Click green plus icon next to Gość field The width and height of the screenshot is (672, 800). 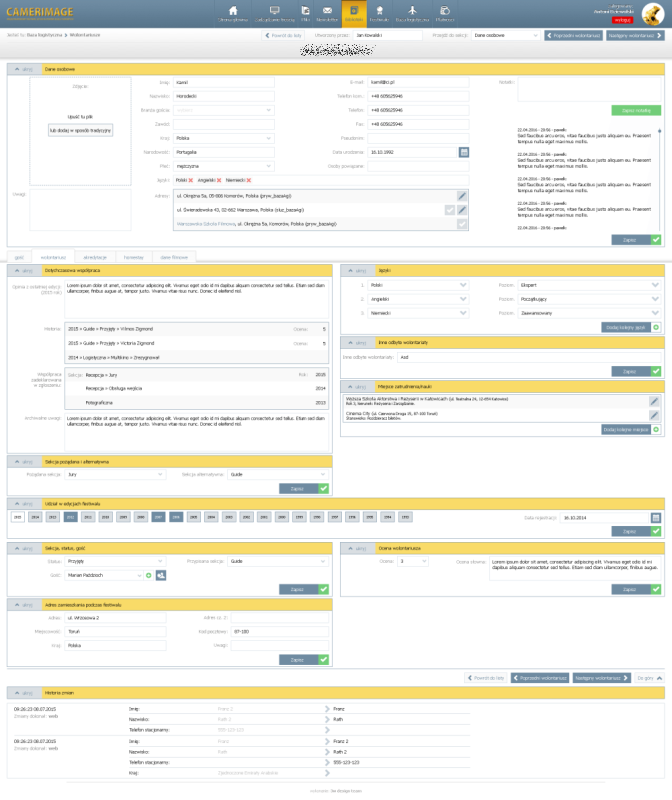point(148,575)
